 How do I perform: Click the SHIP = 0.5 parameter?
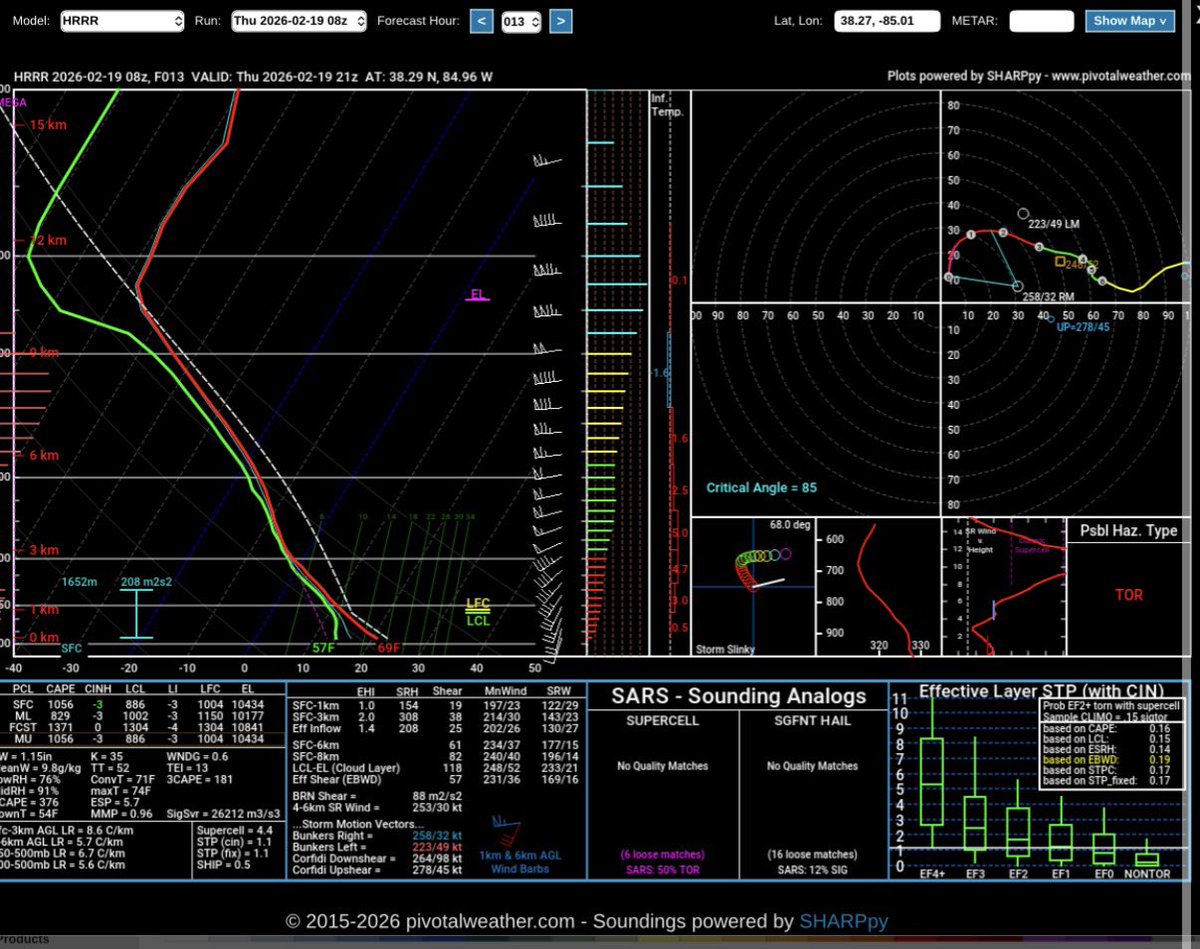pos(222,865)
